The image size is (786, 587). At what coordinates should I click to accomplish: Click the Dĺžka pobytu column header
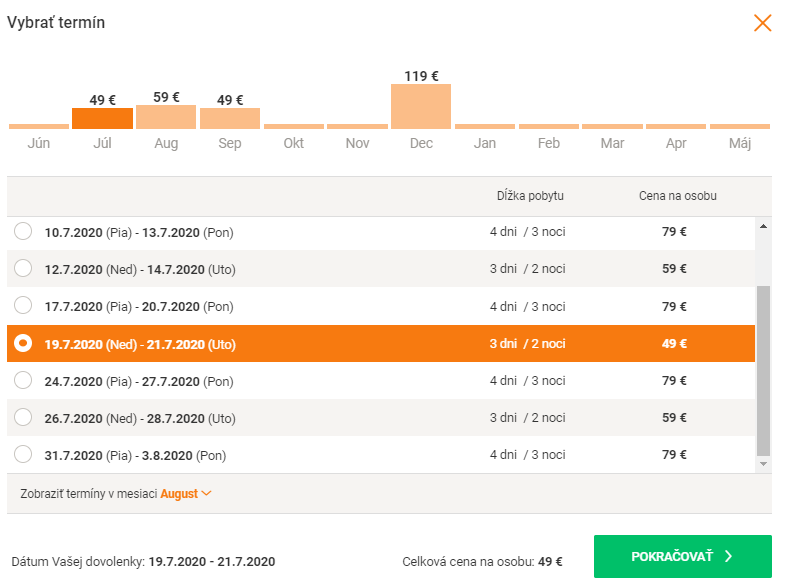[x=530, y=196]
